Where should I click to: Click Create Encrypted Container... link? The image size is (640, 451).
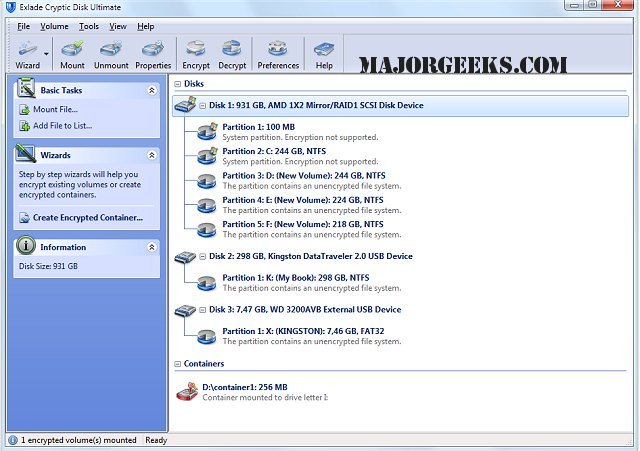click(88, 218)
